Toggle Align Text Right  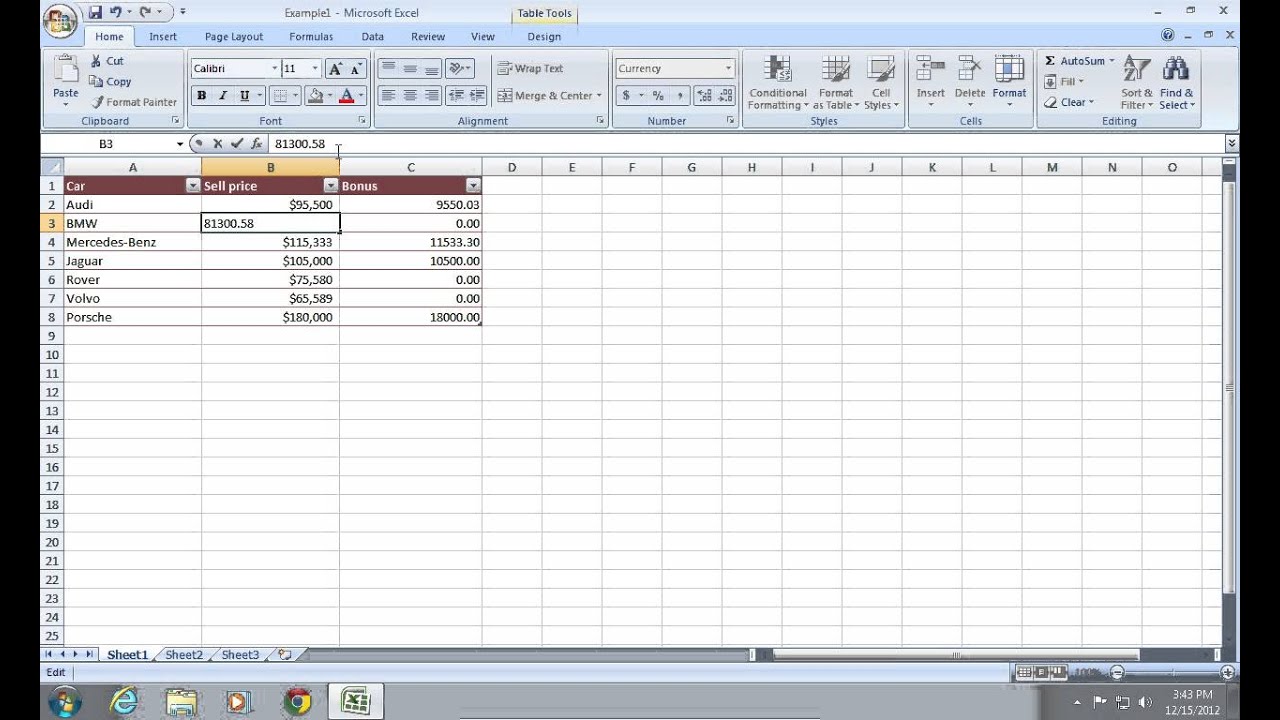(x=432, y=96)
